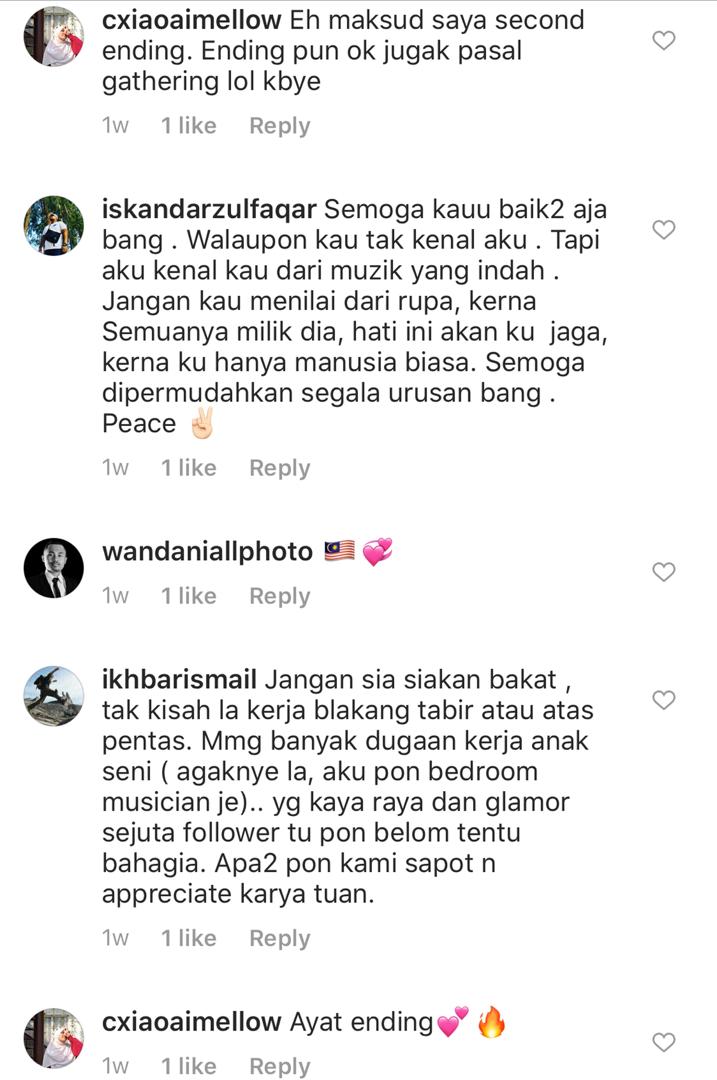The height and width of the screenshot is (1080, 717).
Task: Reply to wandaniallphoto's flag comment
Action: (x=280, y=596)
